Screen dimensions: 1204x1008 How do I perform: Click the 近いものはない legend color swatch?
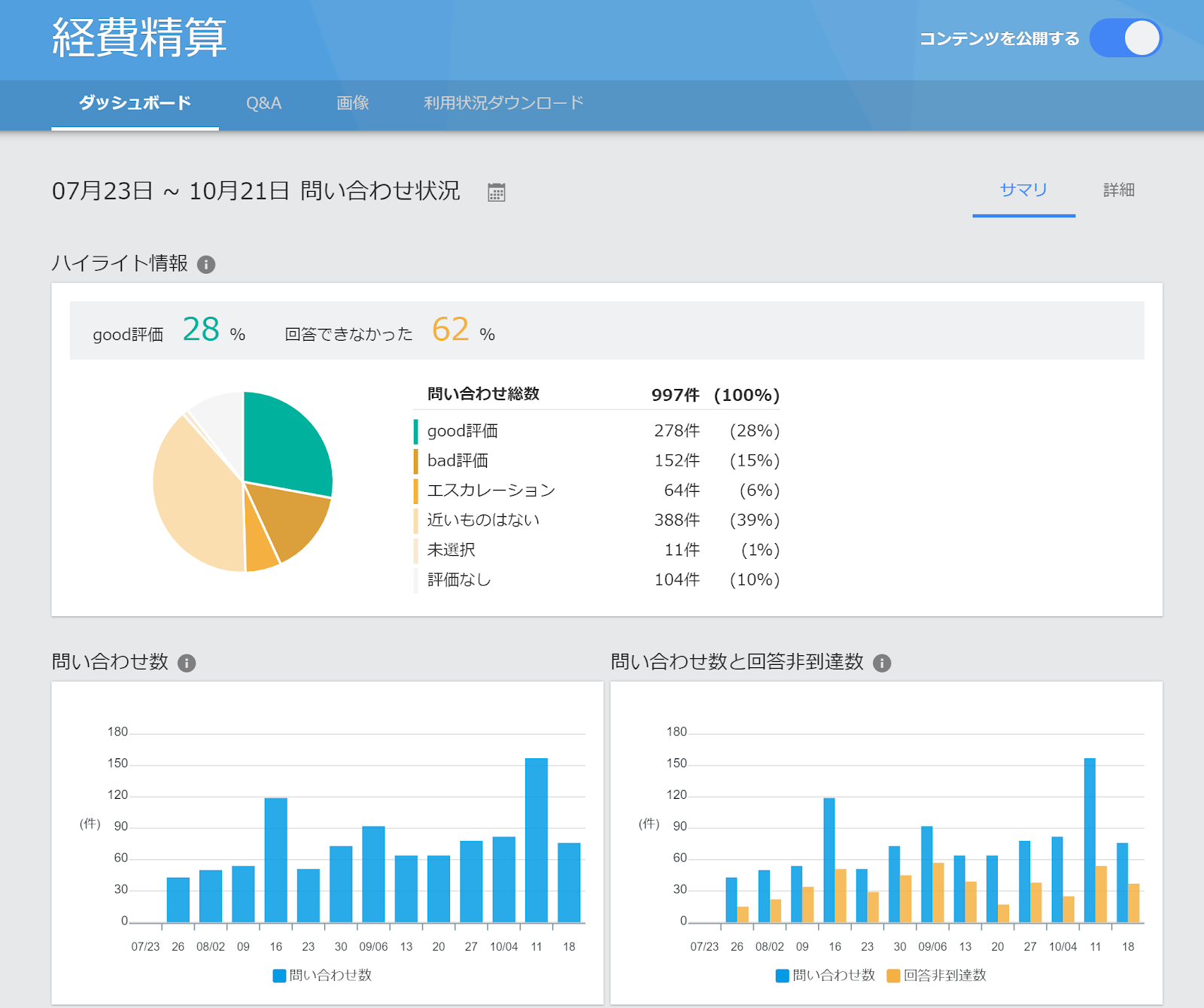[x=416, y=521]
